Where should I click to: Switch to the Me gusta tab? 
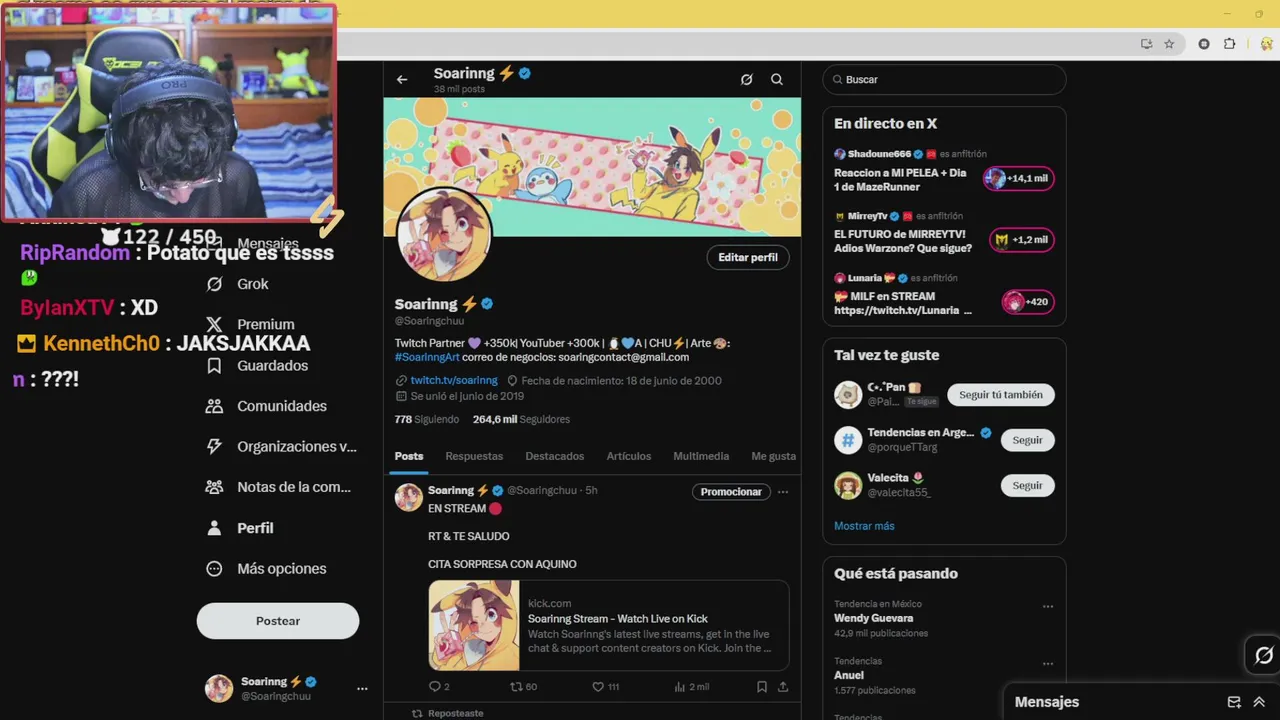[774, 456]
